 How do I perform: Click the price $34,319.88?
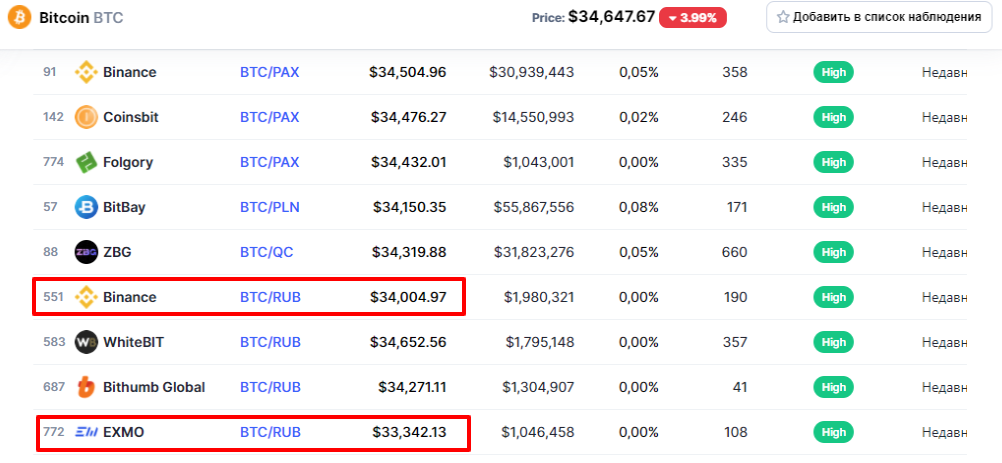click(409, 252)
